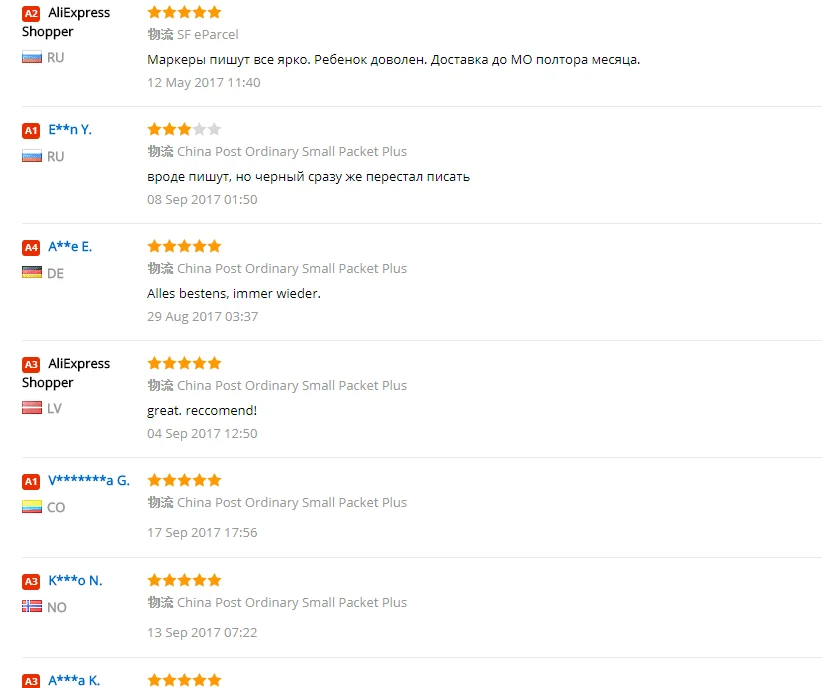Click the A3 badge beside K***o N.
The image size is (822, 688).
point(31,581)
